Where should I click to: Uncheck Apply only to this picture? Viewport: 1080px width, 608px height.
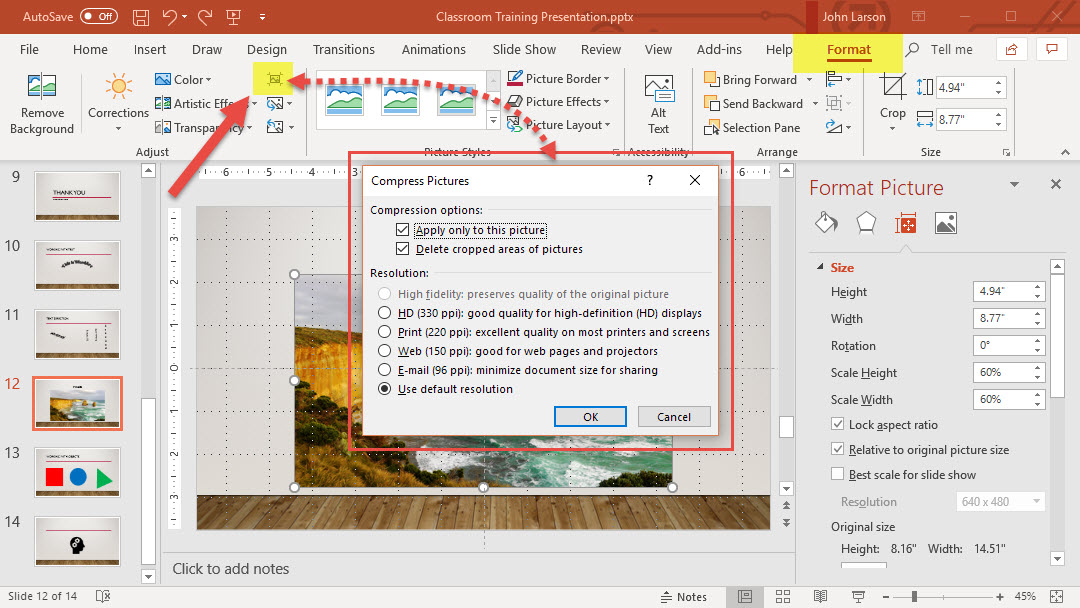pyautogui.click(x=403, y=230)
